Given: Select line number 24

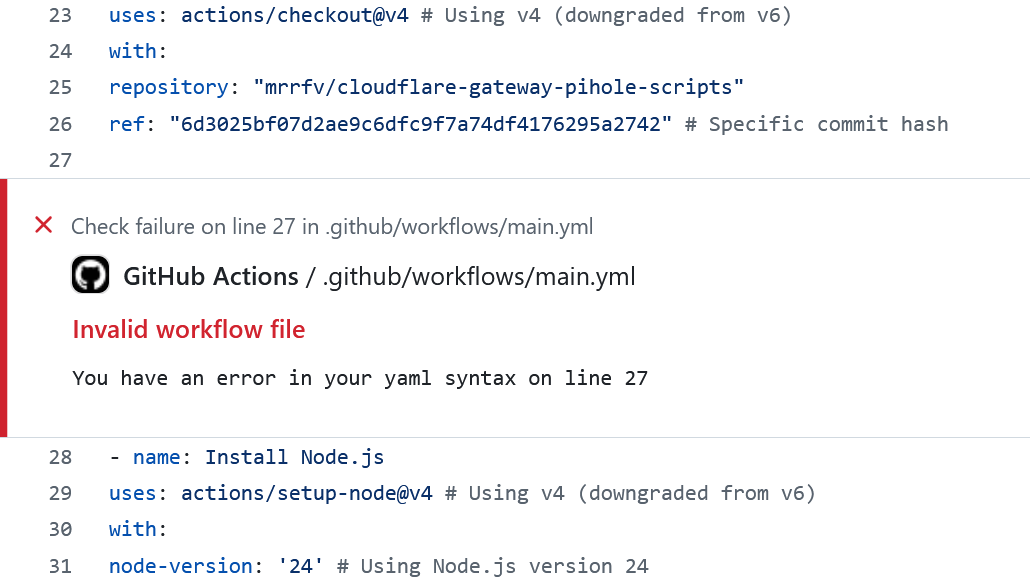Looking at the screenshot, I should [x=60, y=51].
